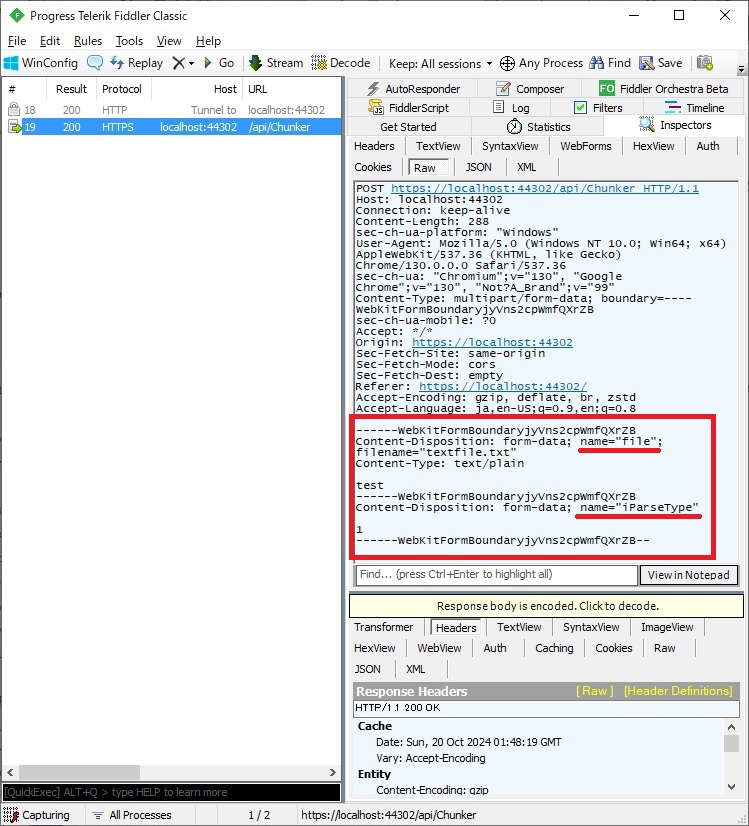Toggle the Stream mode button
The image size is (749, 826).
276,63
